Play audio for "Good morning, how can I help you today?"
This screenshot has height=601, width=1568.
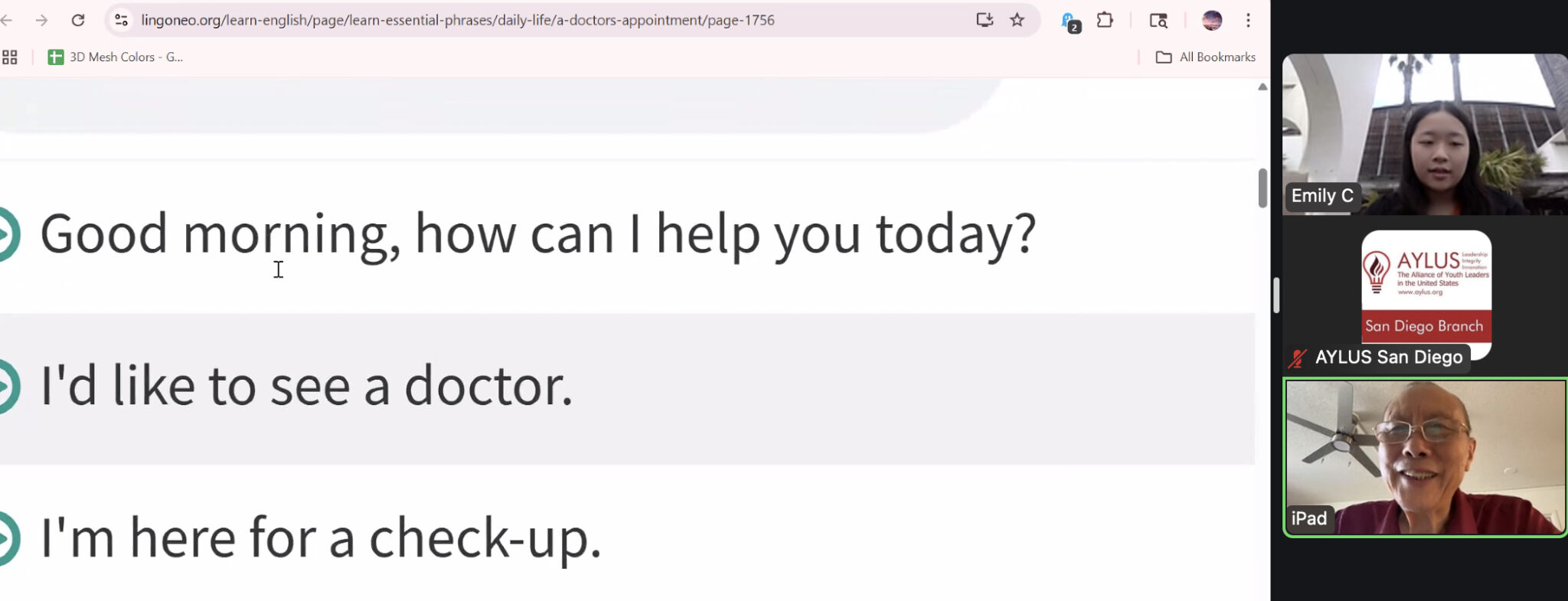click(8, 234)
